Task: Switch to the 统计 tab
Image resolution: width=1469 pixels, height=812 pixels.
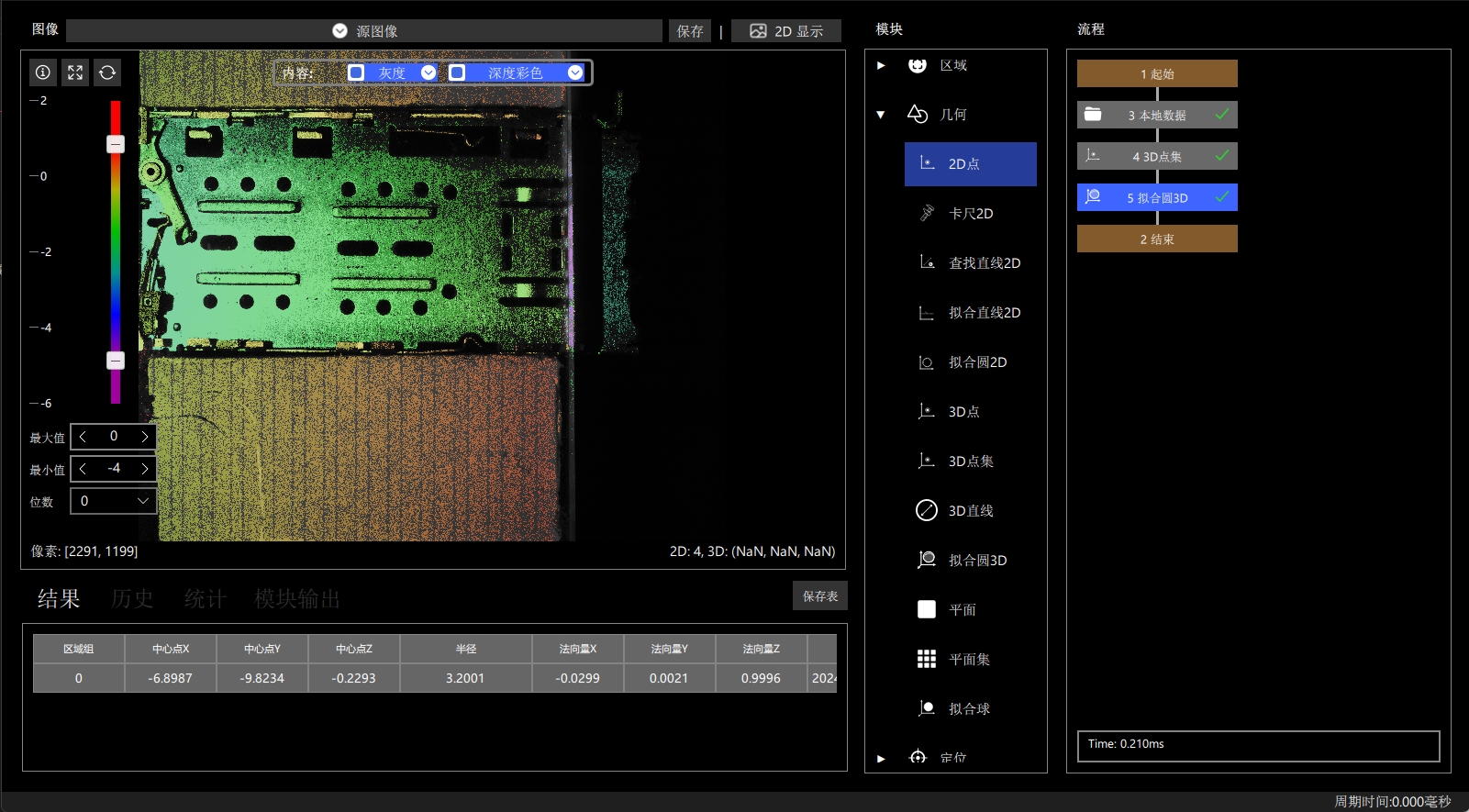Action: click(205, 599)
